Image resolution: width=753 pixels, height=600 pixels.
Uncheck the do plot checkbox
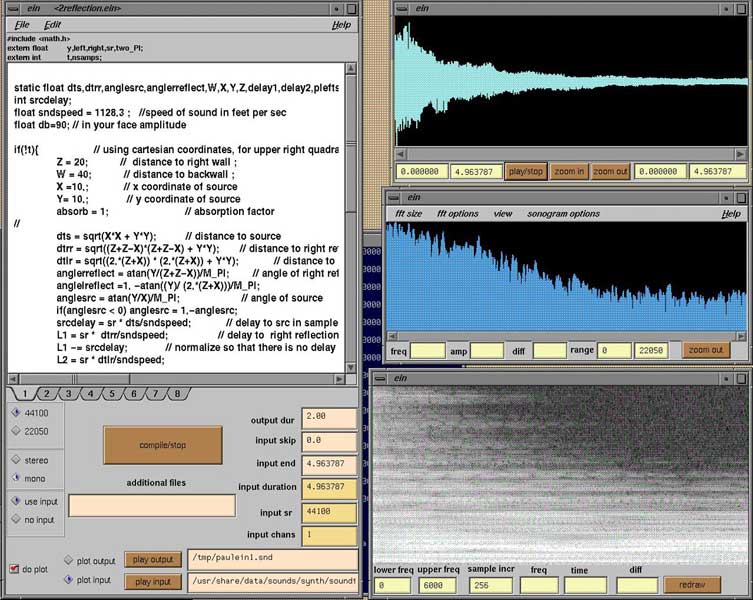coord(14,569)
